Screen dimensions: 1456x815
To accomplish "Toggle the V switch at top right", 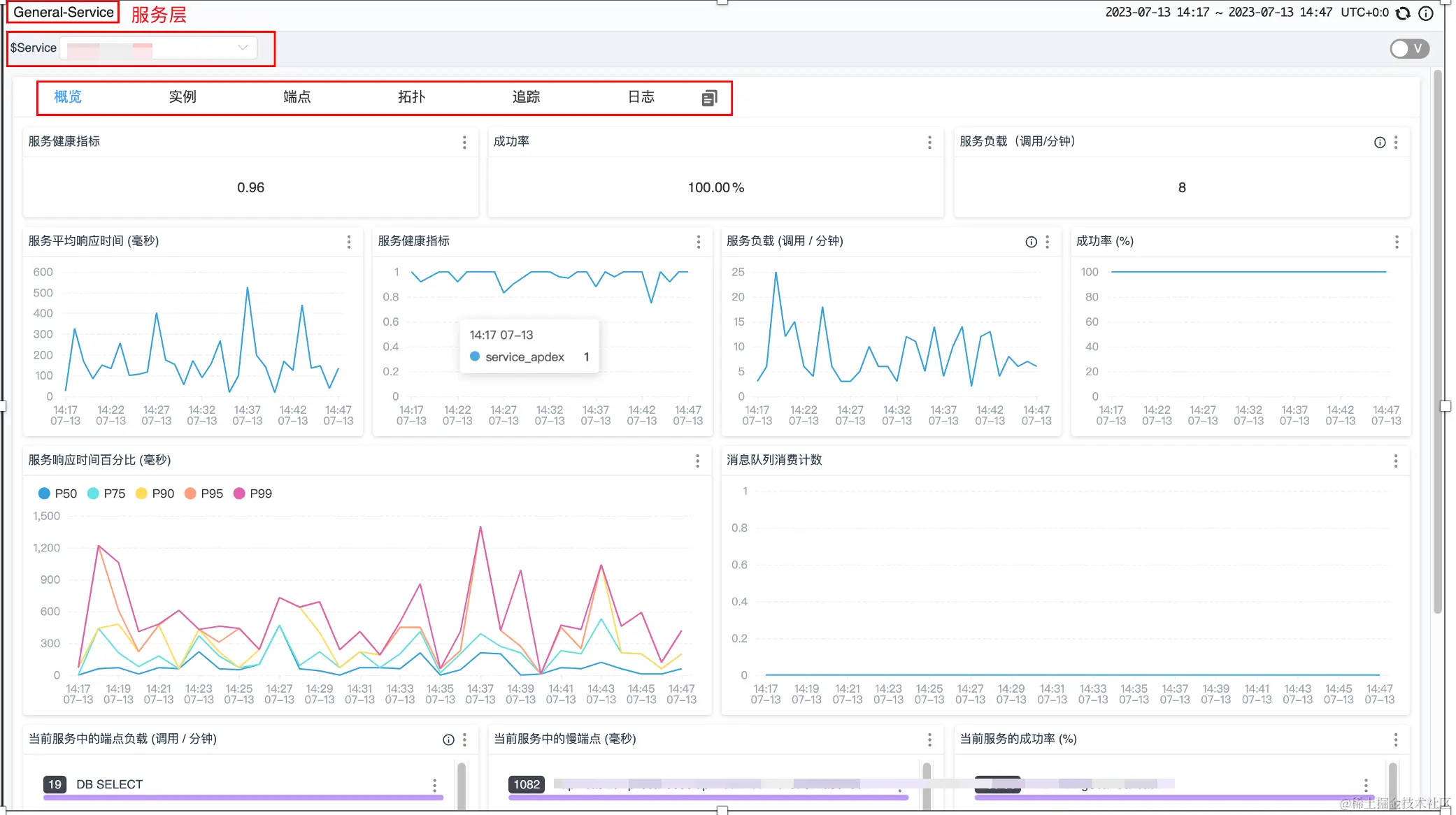I will click(x=1409, y=48).
